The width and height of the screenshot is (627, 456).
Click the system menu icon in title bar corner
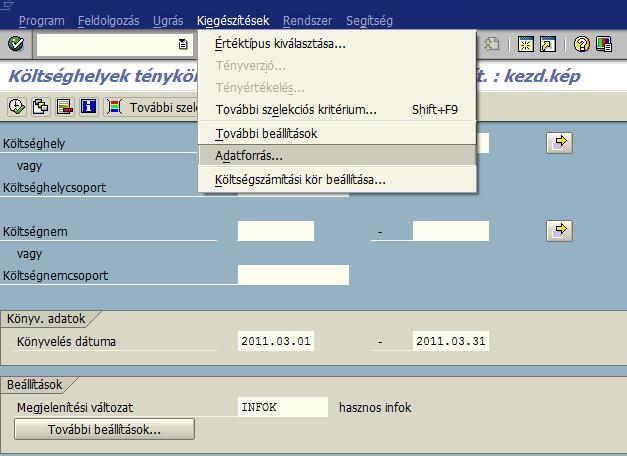7,5
